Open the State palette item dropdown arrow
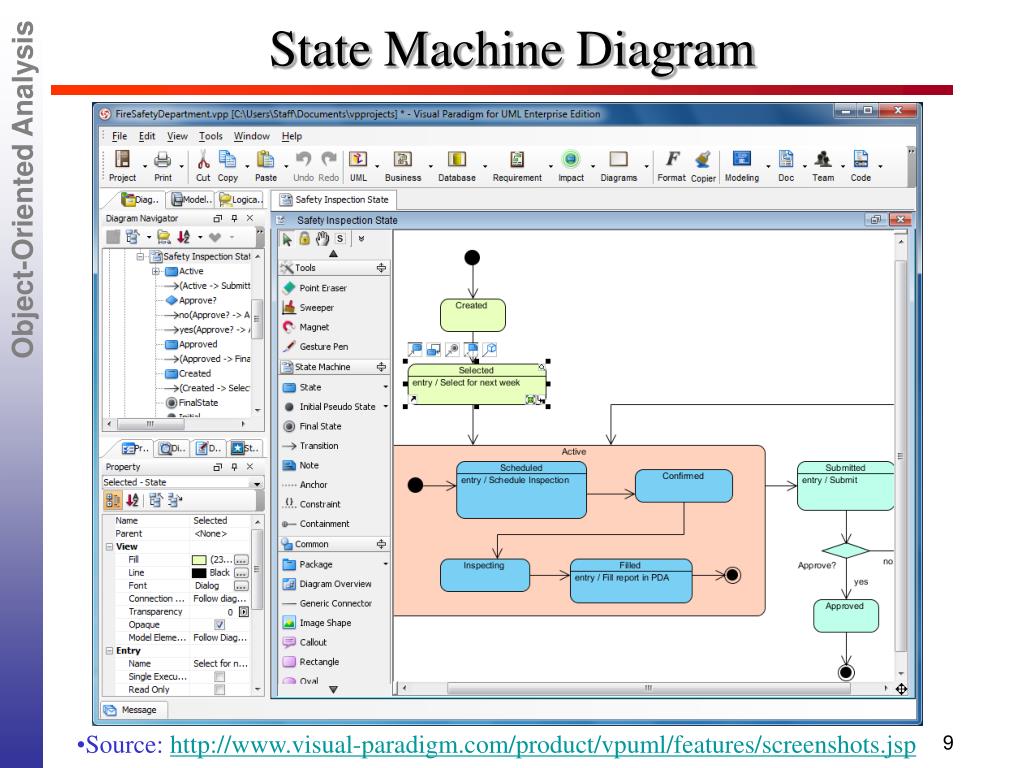This screenshot has width=1024, height=768. (x=385, y=387)
